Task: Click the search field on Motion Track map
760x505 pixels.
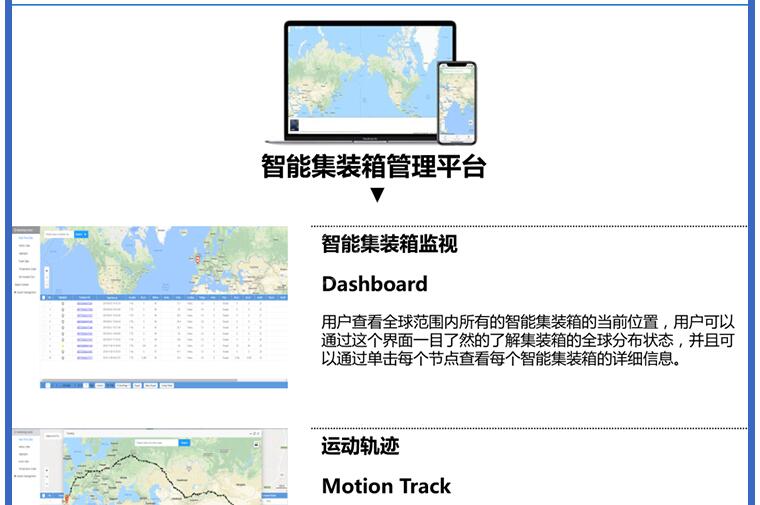Action: click(155, 442)
